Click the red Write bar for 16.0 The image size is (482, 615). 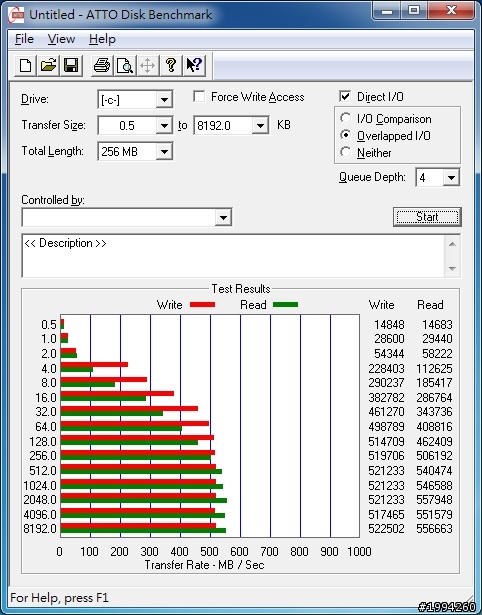pyautogui.click(x=117, y=393)
